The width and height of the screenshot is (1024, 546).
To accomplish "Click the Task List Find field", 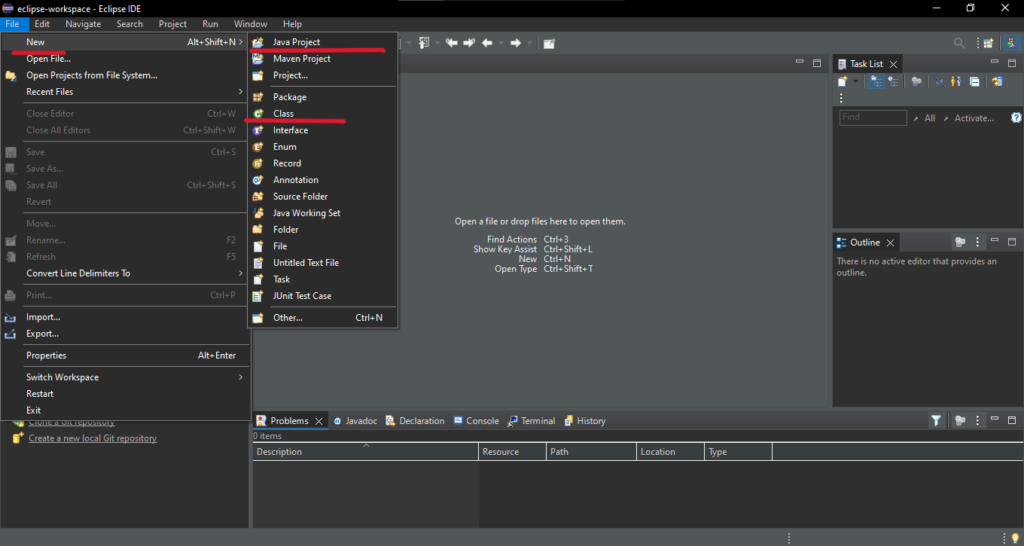I will point(873,118).
